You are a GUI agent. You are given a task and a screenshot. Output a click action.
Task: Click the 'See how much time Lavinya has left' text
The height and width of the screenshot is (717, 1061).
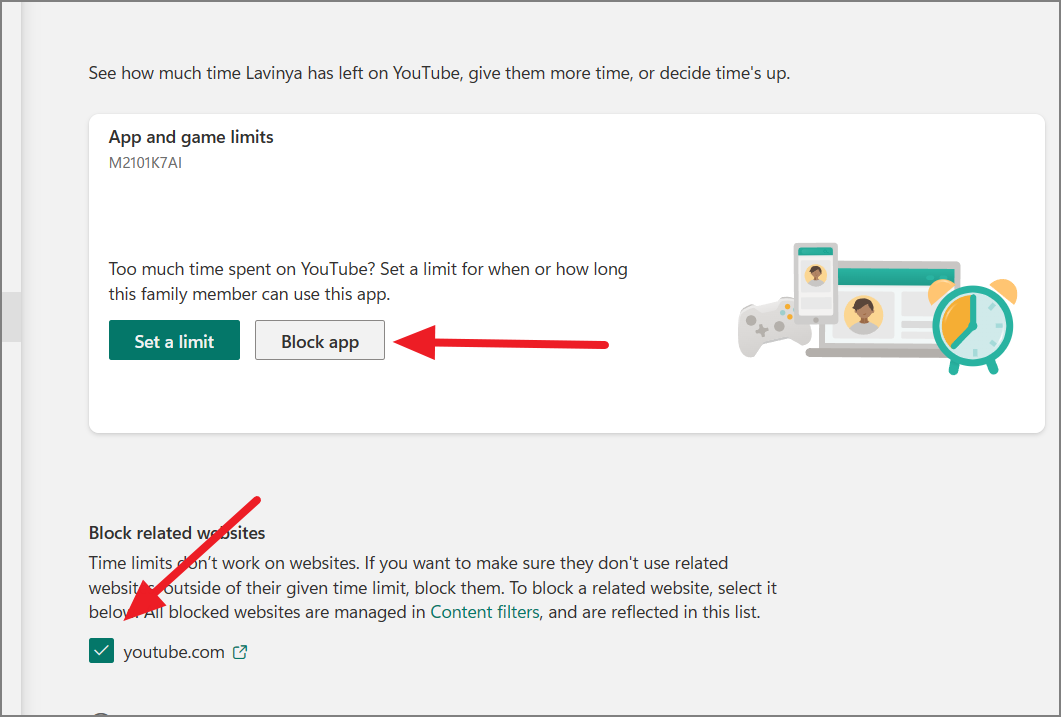click(x=439, y=73)
